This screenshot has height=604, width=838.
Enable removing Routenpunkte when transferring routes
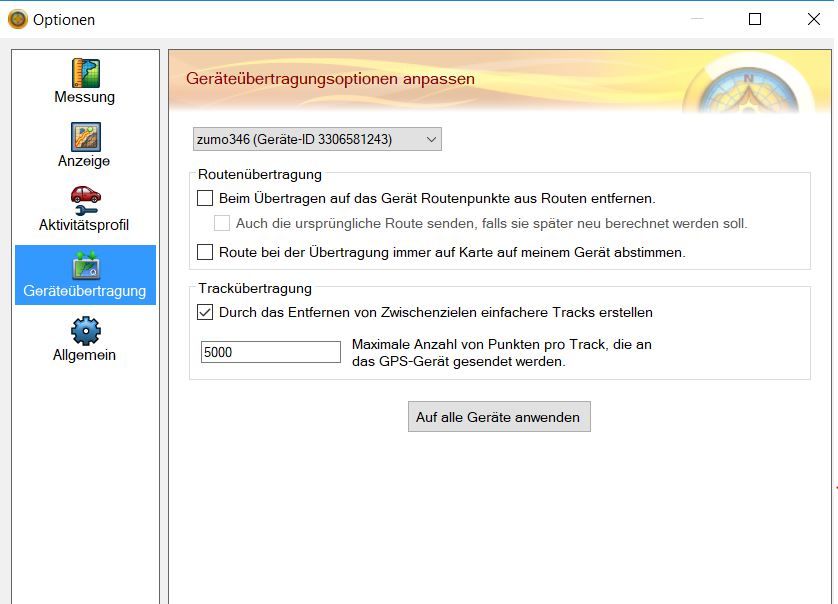(205, 199)
